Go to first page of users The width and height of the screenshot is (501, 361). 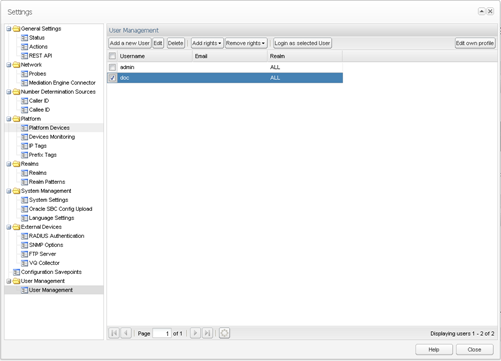pos(114,333)
